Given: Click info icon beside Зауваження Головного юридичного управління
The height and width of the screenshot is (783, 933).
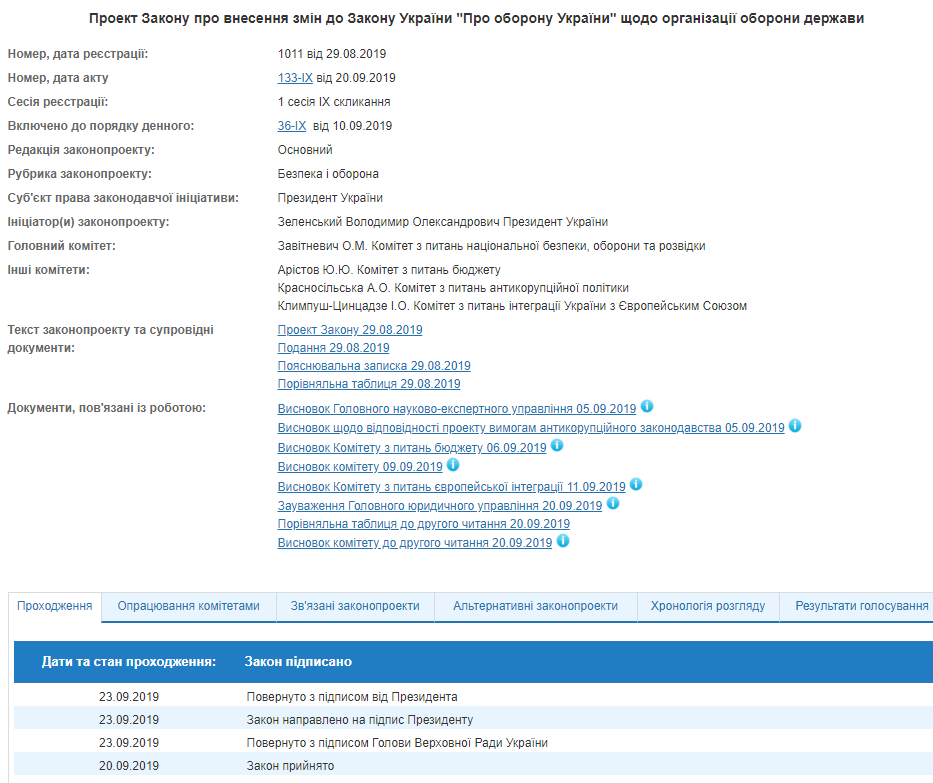Looking at the screenshot, I should tap(613, 504).
